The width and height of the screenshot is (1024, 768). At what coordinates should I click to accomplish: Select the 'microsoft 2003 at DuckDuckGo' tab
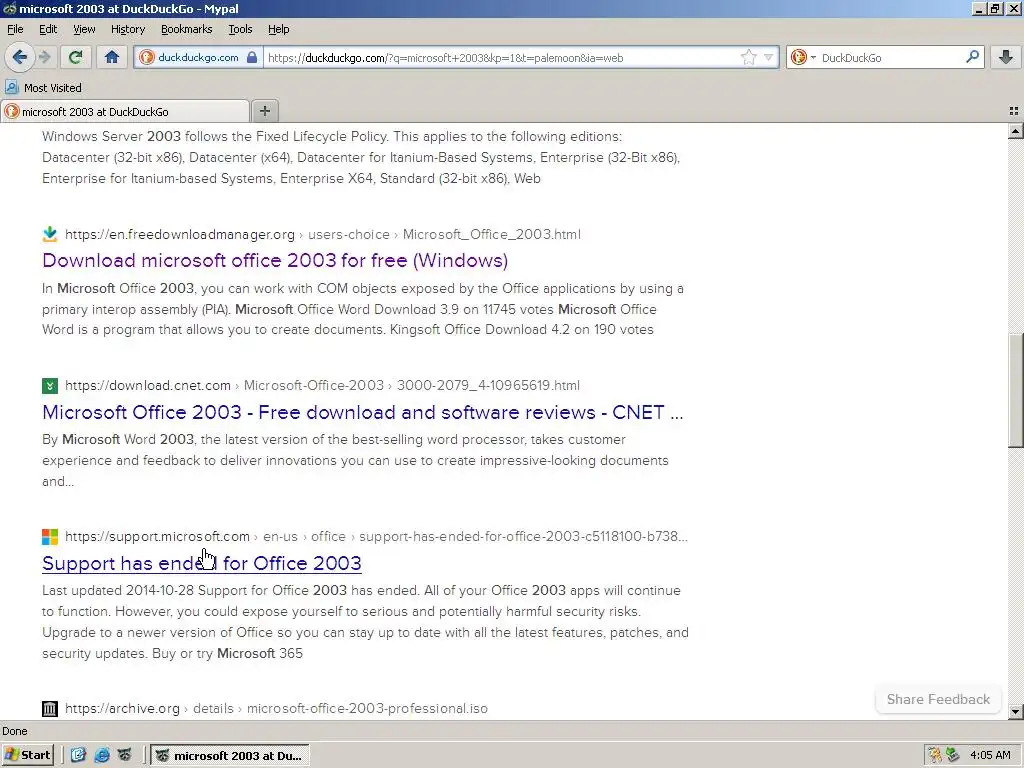[125, 112]
